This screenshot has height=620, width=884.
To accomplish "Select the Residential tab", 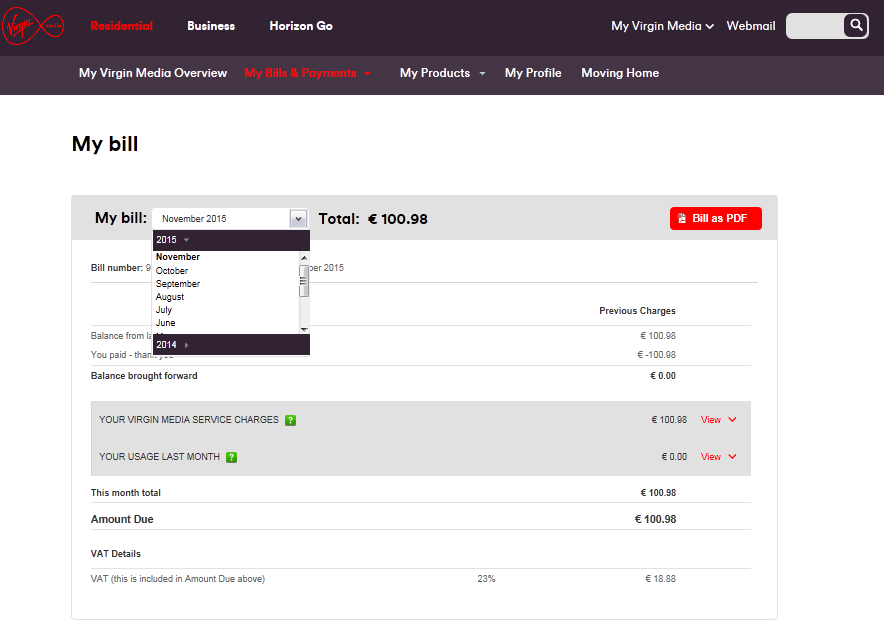I will (x=121, y=26).
